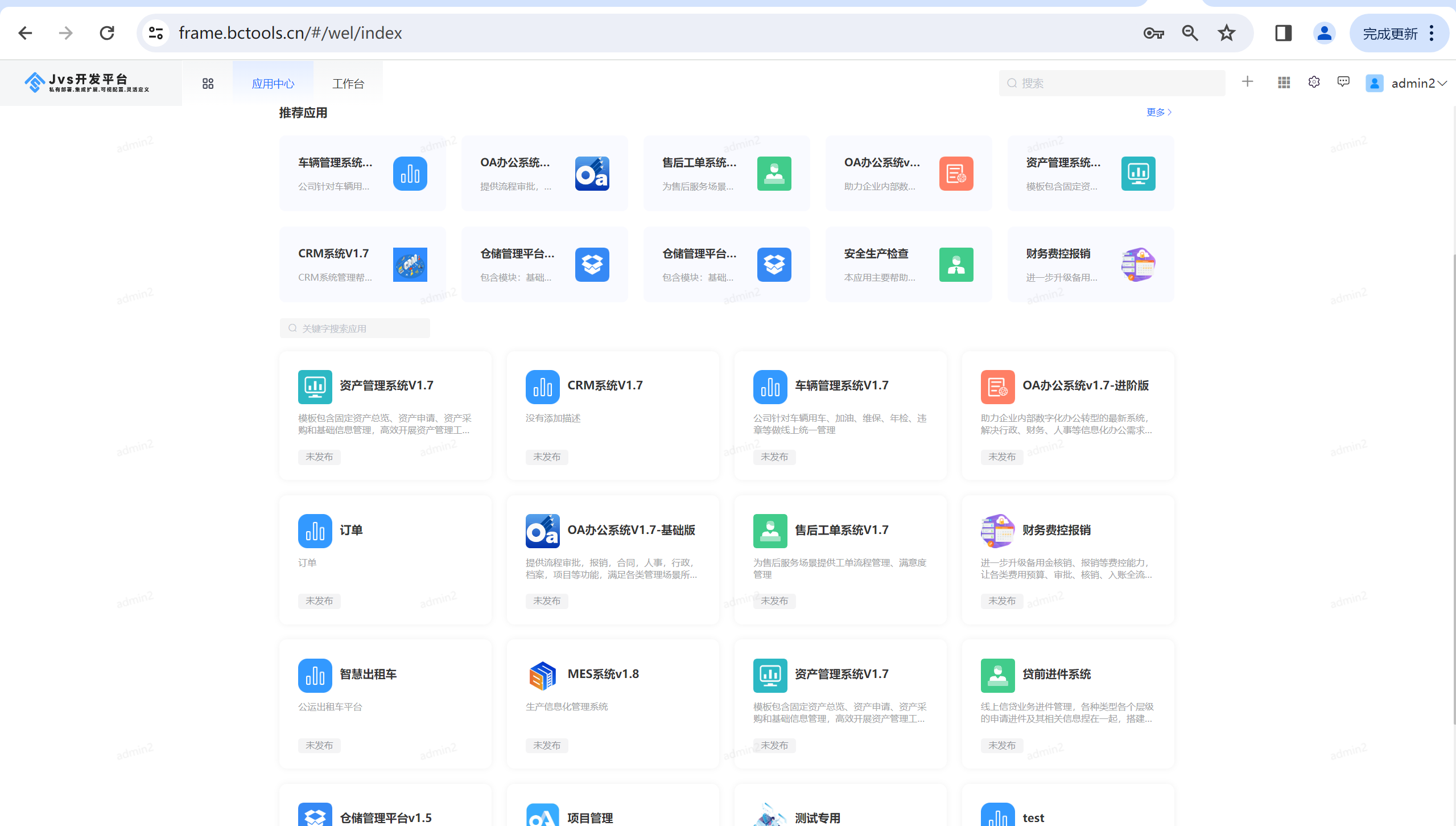The height and width of the screenshot is (826, 1456).
Task: Open the 项目管理 application
Action: 613,805
